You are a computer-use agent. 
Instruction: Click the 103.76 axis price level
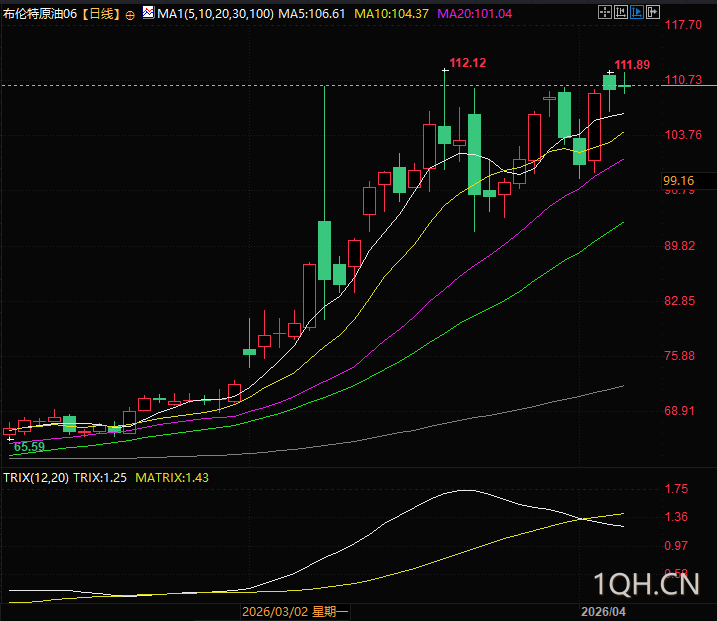point(683,135)
